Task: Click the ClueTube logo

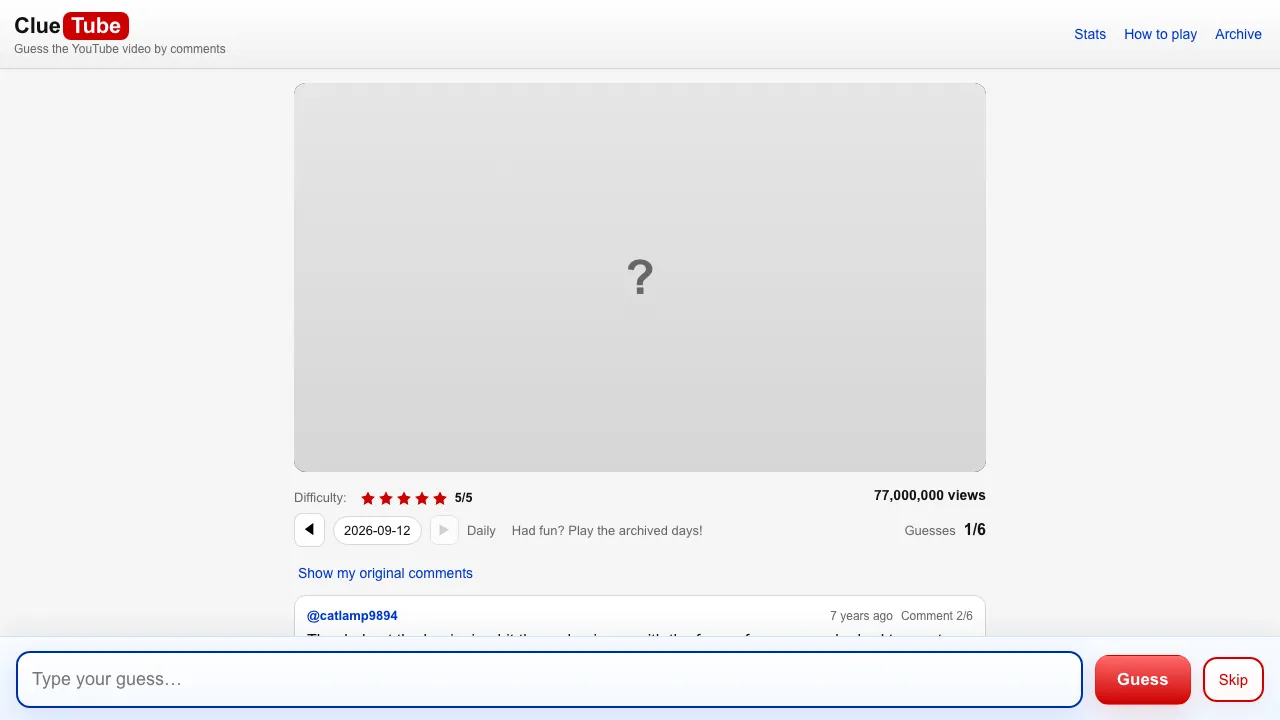Action: 71,26
